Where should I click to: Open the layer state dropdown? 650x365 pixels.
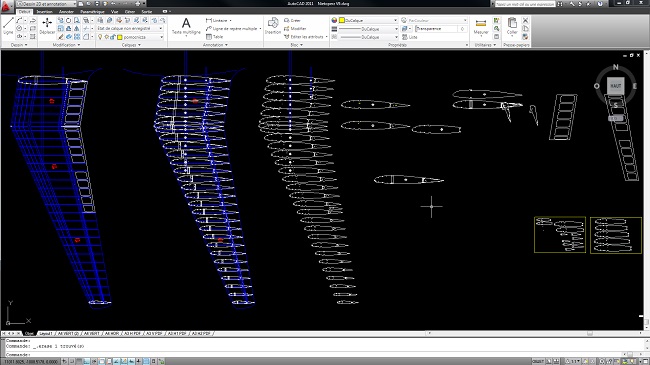pyautogui.click(x=130, y=28)
